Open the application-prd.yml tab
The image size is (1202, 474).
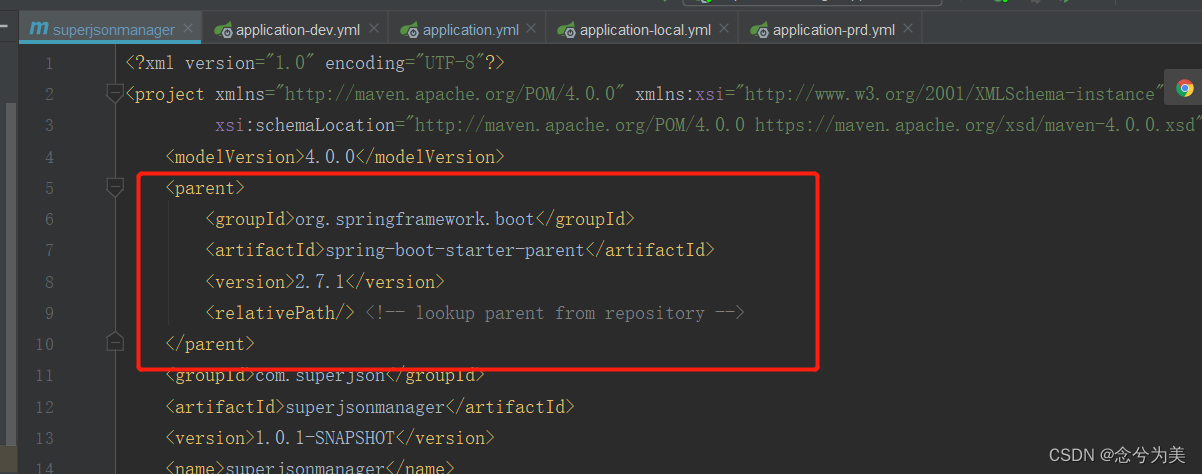(x=833, y=29)
